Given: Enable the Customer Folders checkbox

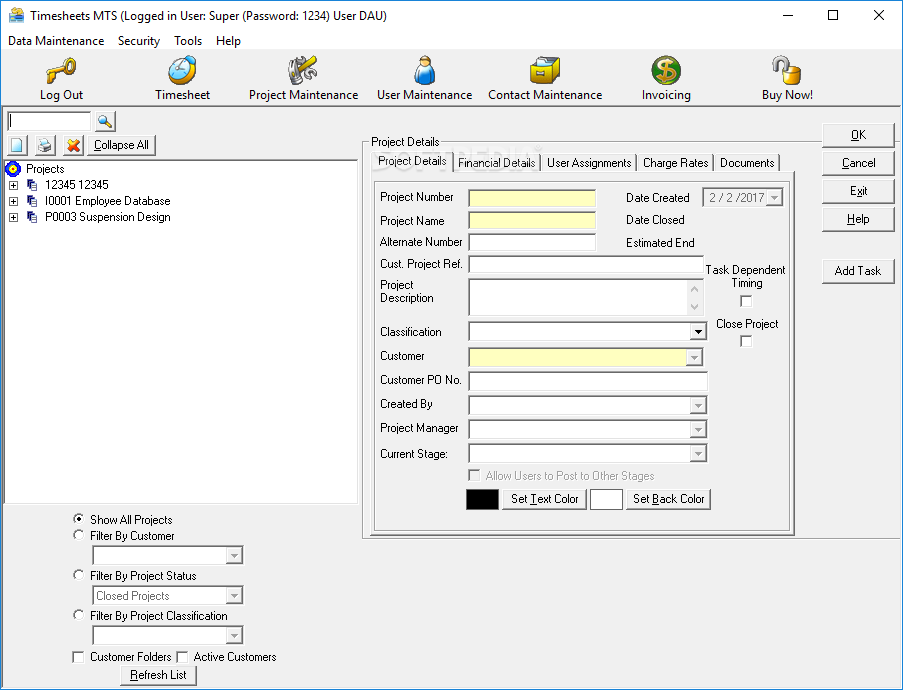Looking at the screenshot, I should tap(78, 657).
